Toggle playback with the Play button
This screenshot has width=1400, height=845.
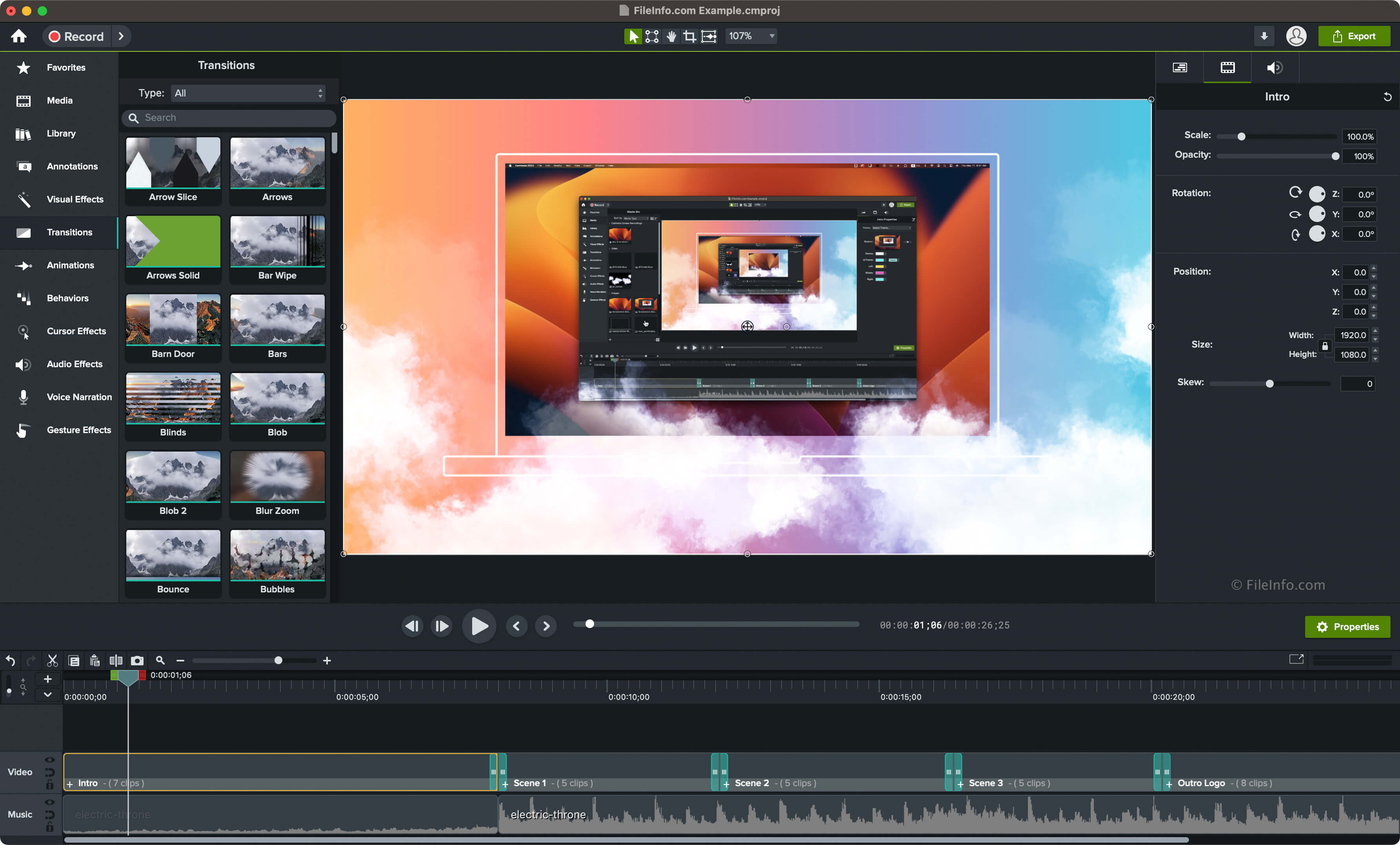click(x=478, y=625)
